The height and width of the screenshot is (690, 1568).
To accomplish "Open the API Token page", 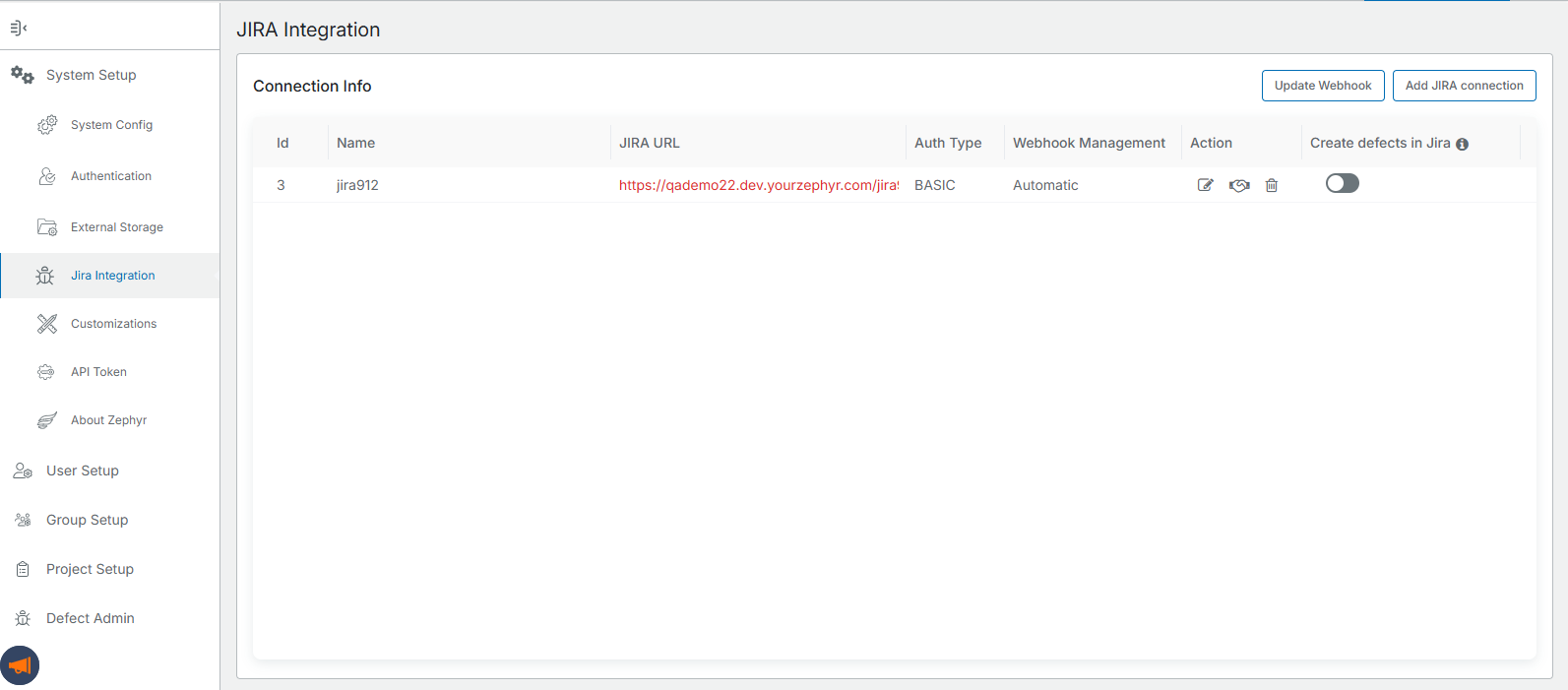I will pyautogui.click(x=98, y=372).
